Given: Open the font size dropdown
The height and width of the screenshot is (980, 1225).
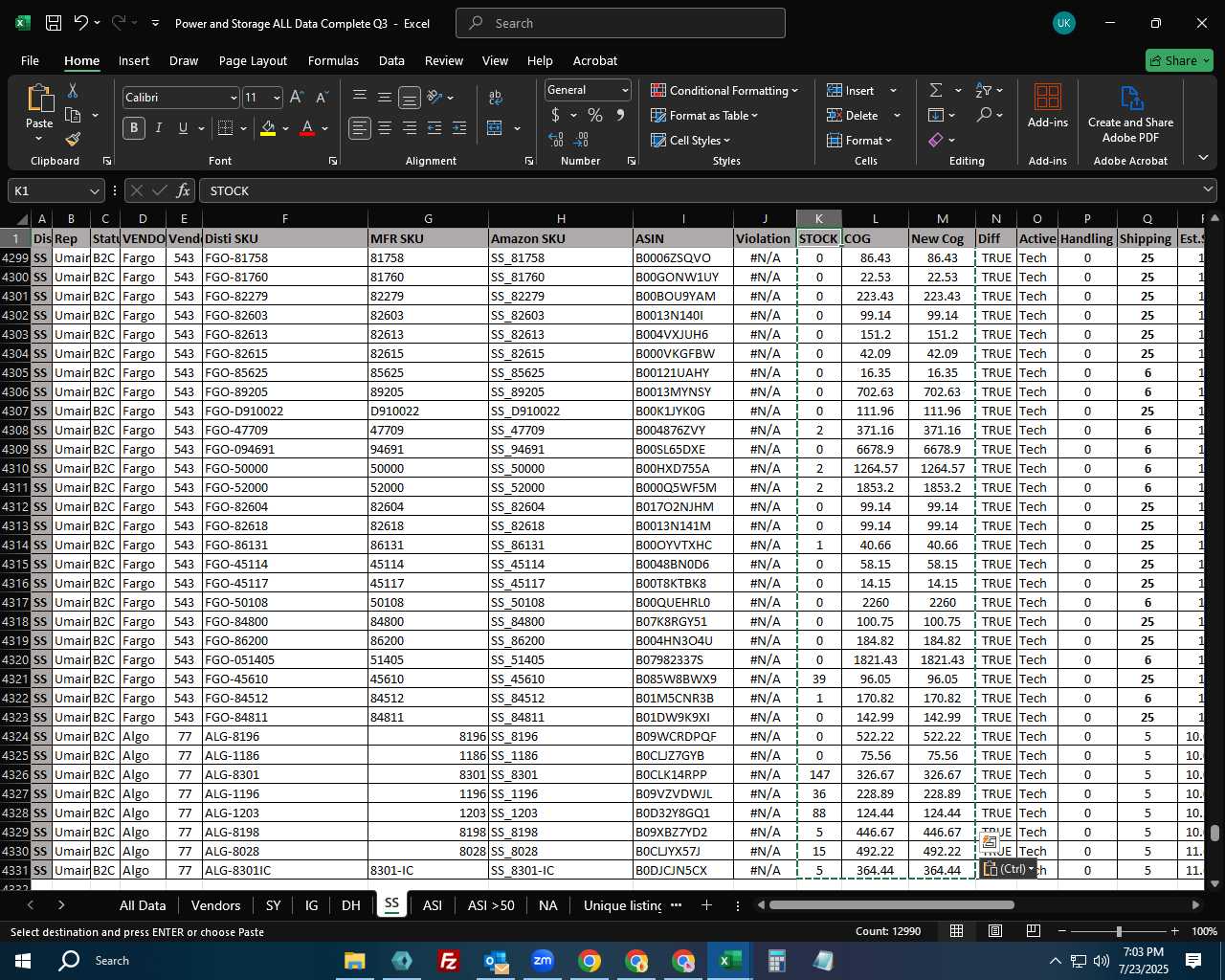Looking at the screenshot, I should click(x=277, y=98).
